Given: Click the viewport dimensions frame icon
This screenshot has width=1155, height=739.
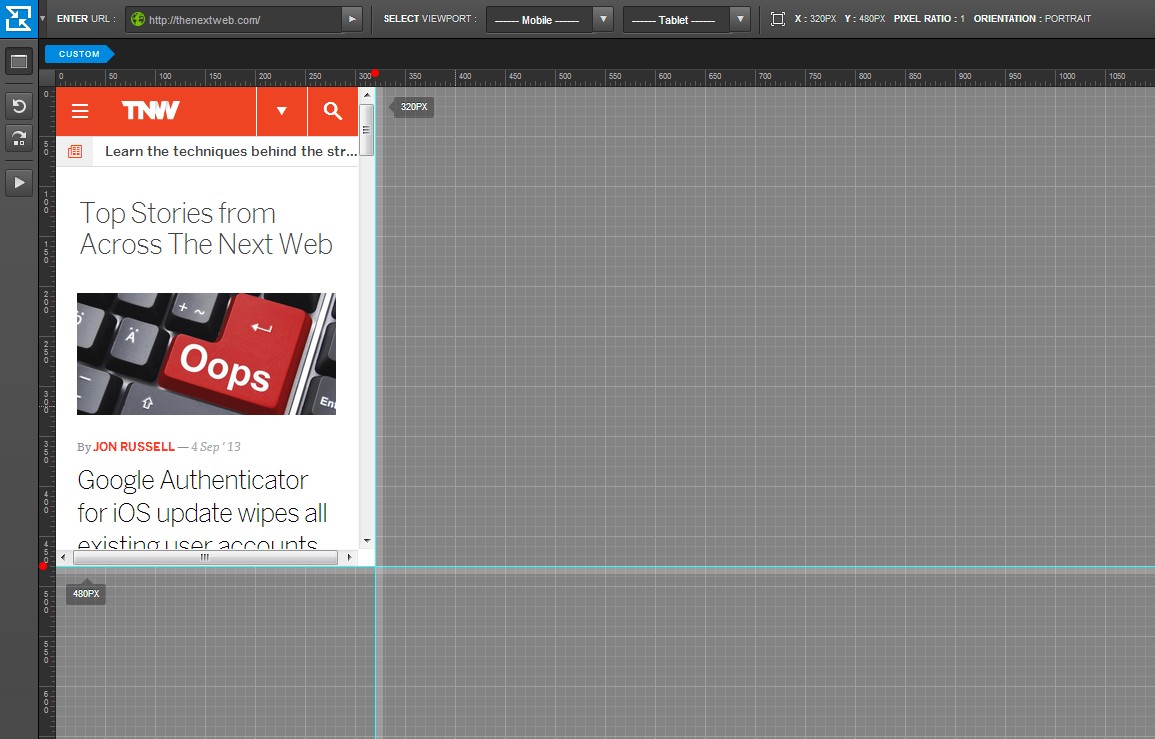Looking at the screenshot, I should [778, 19].
